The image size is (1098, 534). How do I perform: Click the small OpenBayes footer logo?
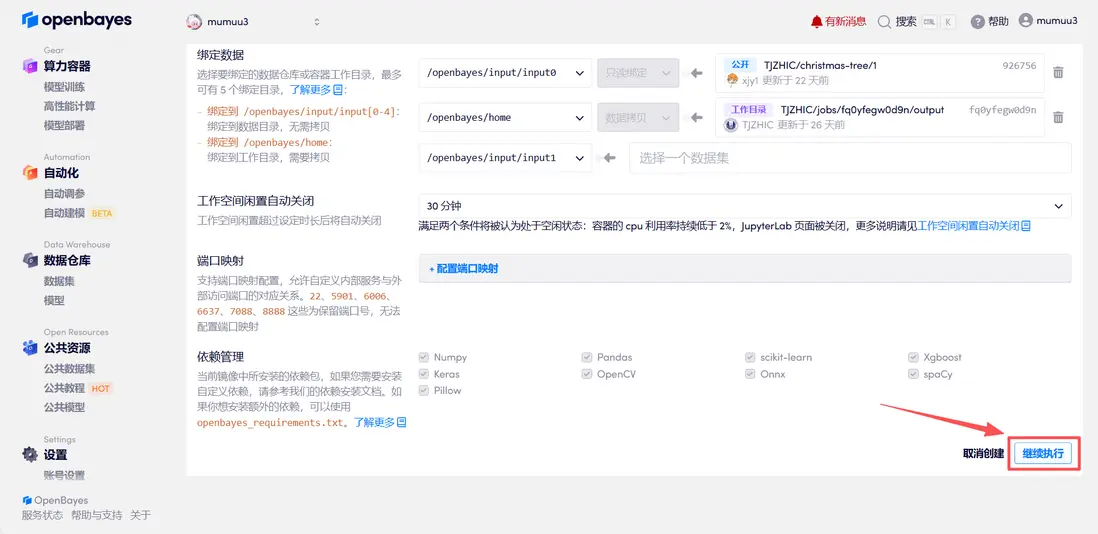pyautogui.click(x=27, y=500)
